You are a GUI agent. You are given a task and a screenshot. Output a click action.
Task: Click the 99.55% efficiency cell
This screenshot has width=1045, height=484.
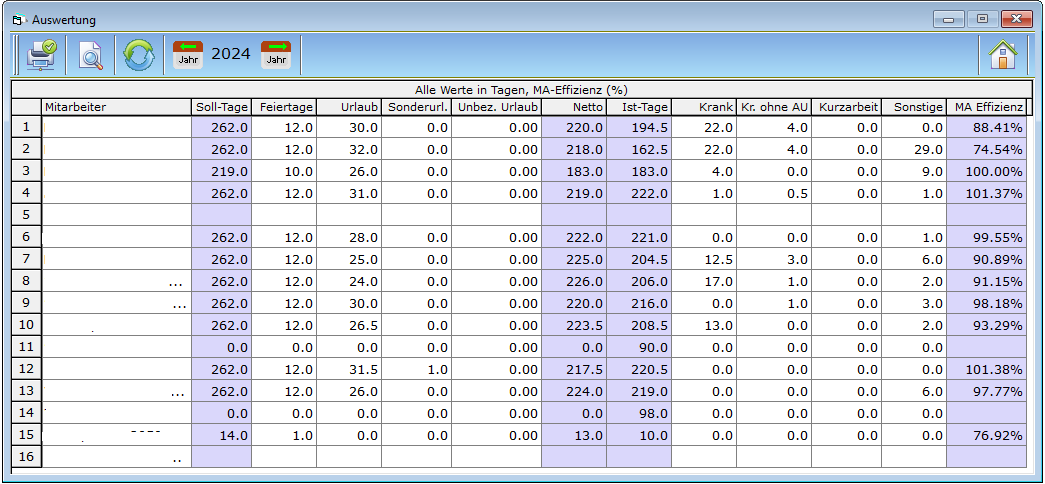[x=986, y=237]
